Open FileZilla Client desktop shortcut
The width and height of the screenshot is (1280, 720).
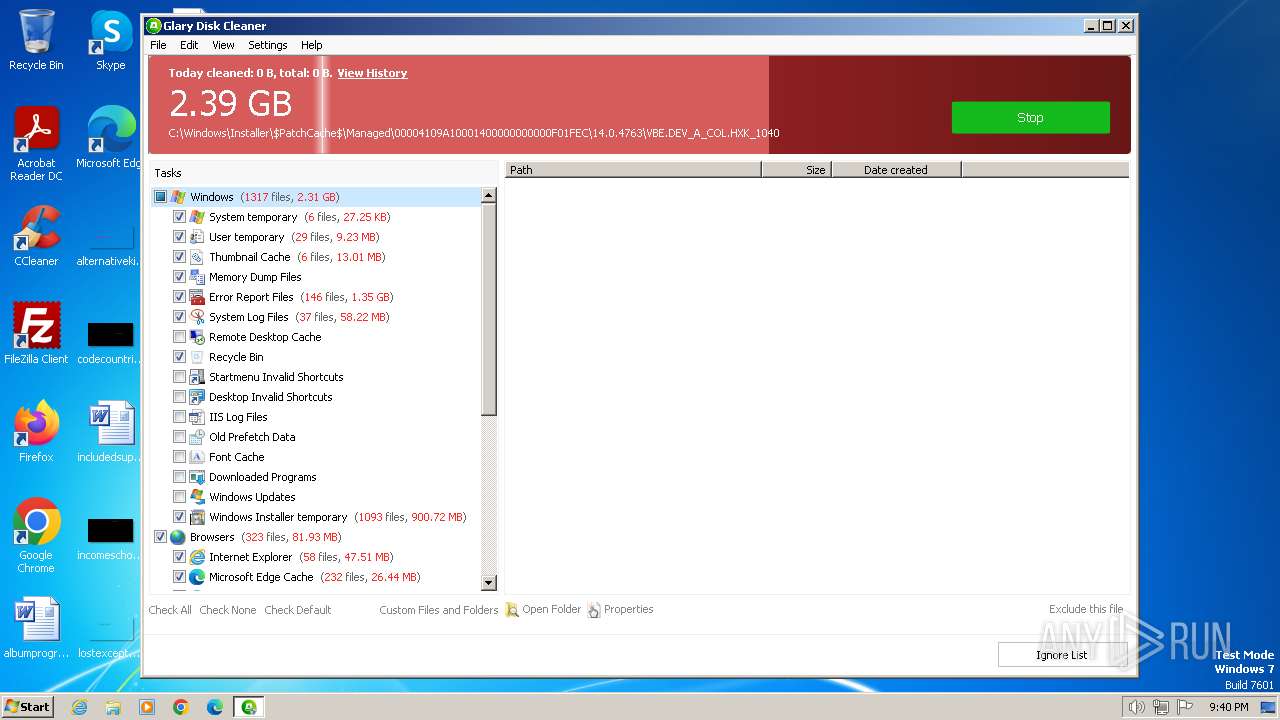[36, 333]
